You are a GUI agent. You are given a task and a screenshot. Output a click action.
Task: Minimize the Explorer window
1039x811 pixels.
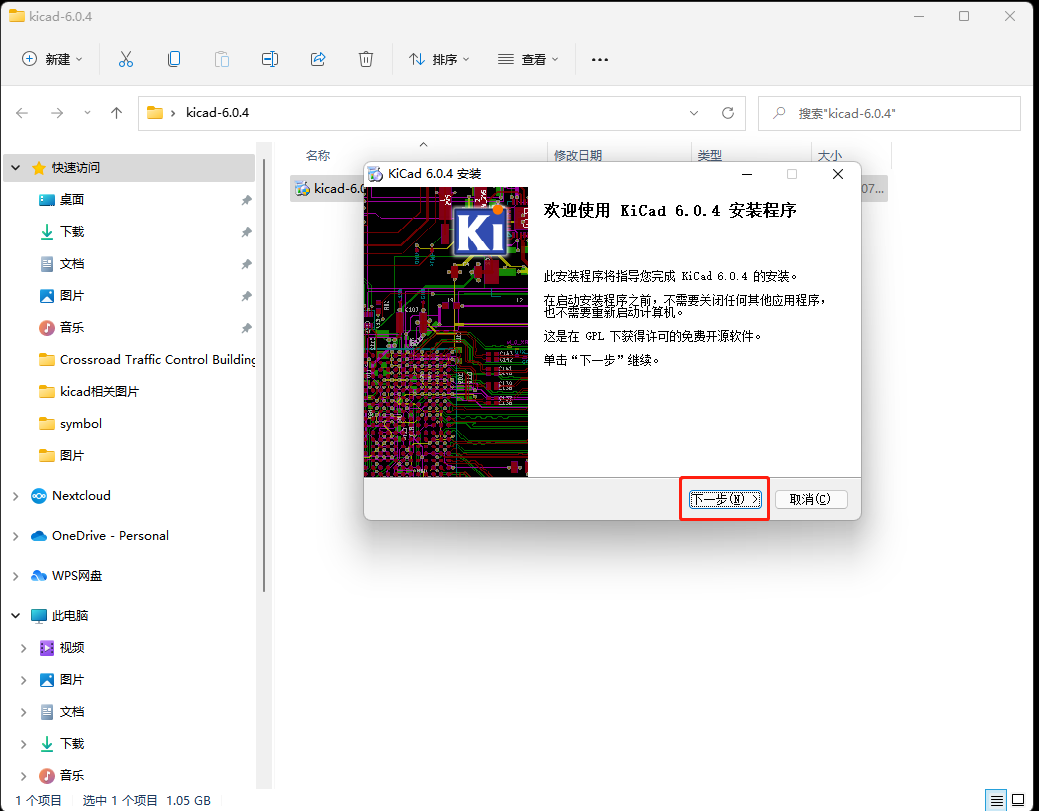[919, 17]
